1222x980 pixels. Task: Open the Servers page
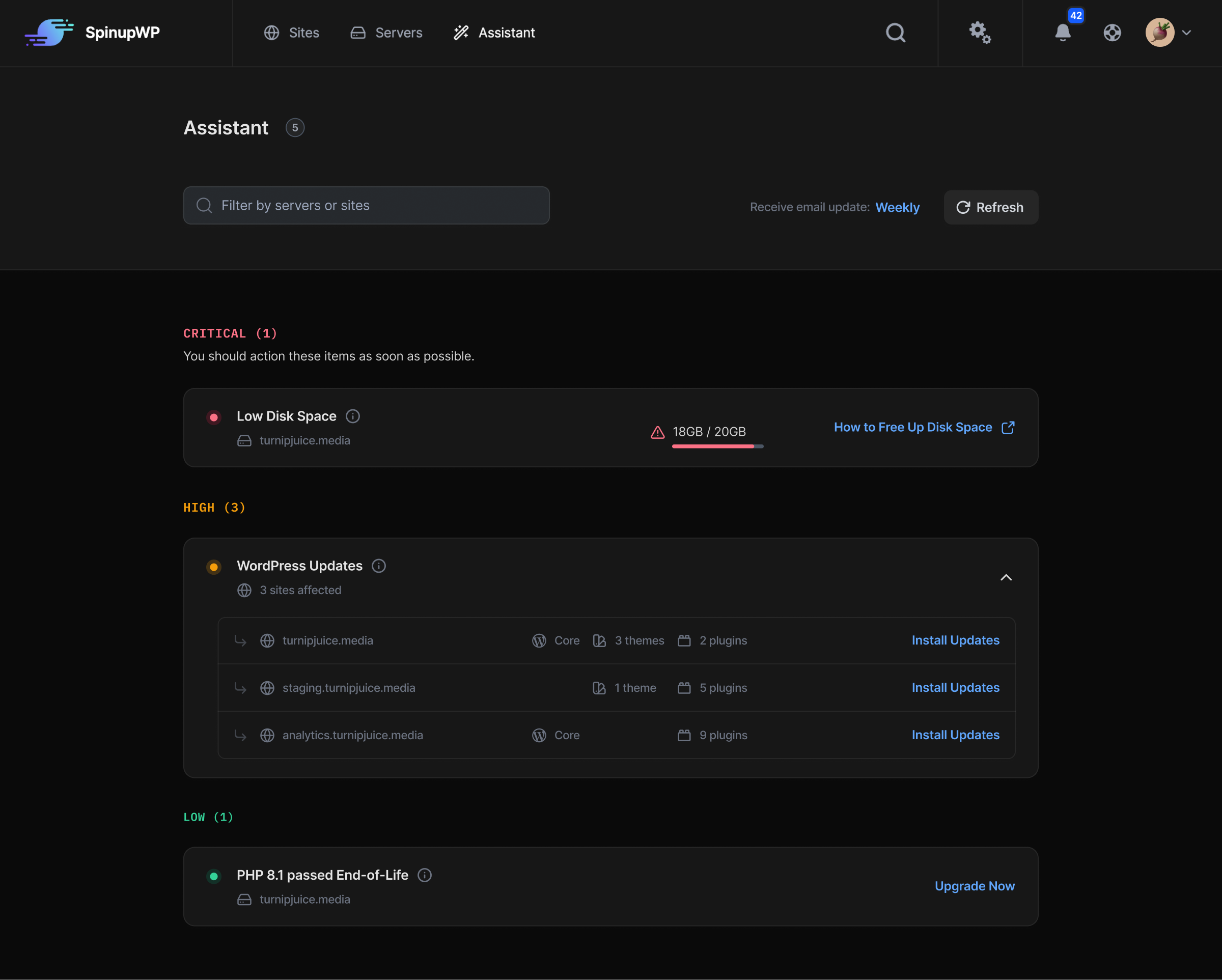tap(386, 33)
